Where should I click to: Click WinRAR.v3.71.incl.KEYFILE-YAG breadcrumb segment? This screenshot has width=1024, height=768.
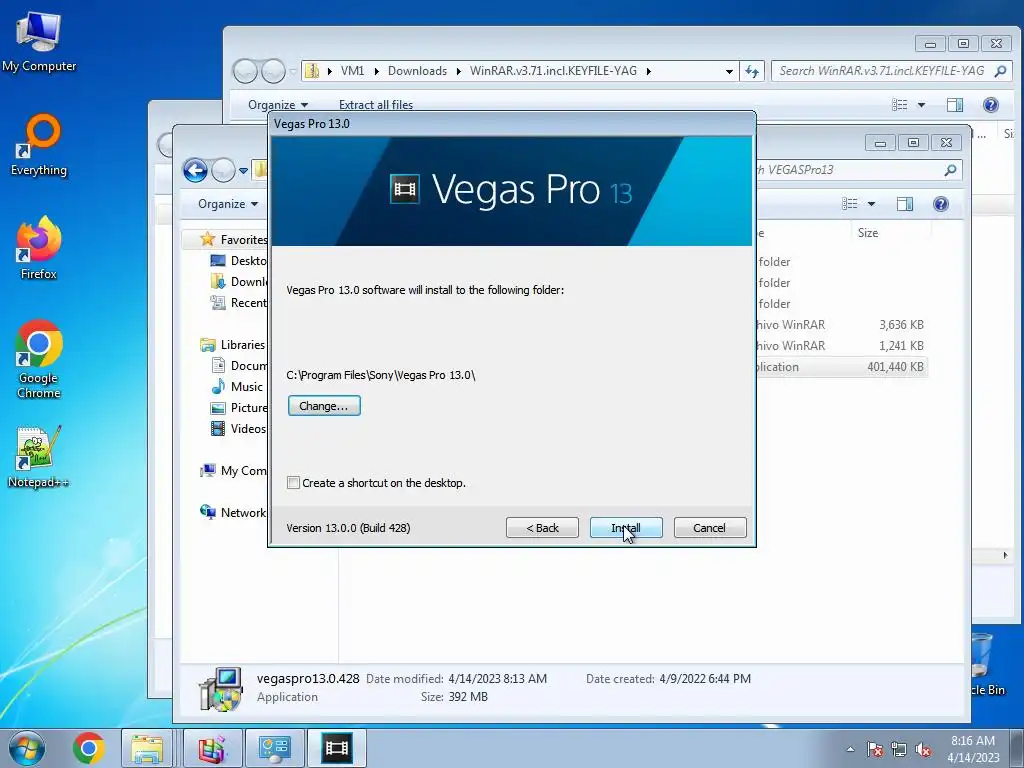[x=553, y=71]
